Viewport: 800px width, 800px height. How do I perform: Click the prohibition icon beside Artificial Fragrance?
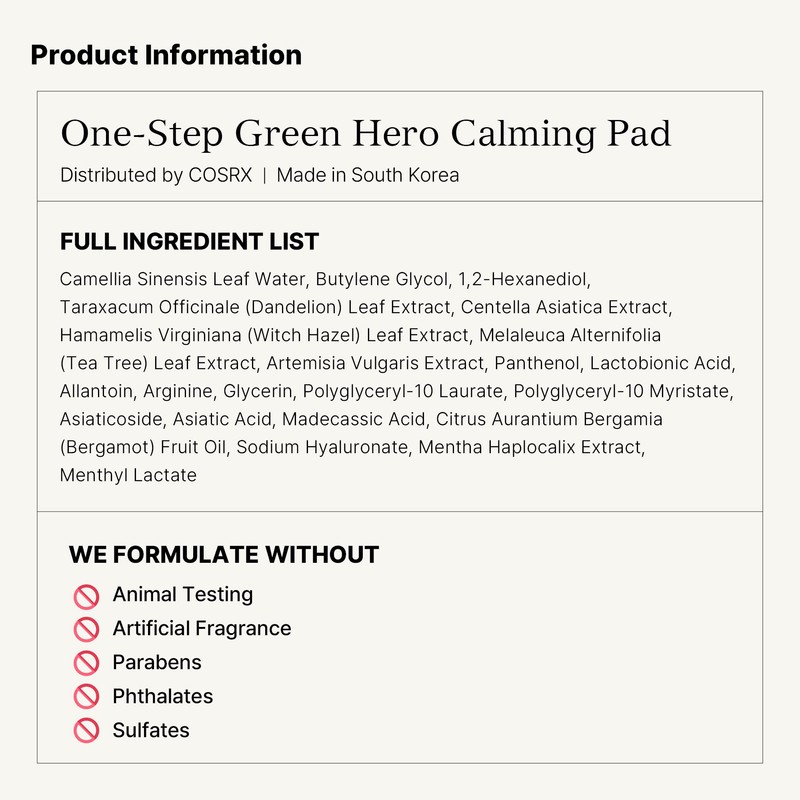(x=87, y=629)
